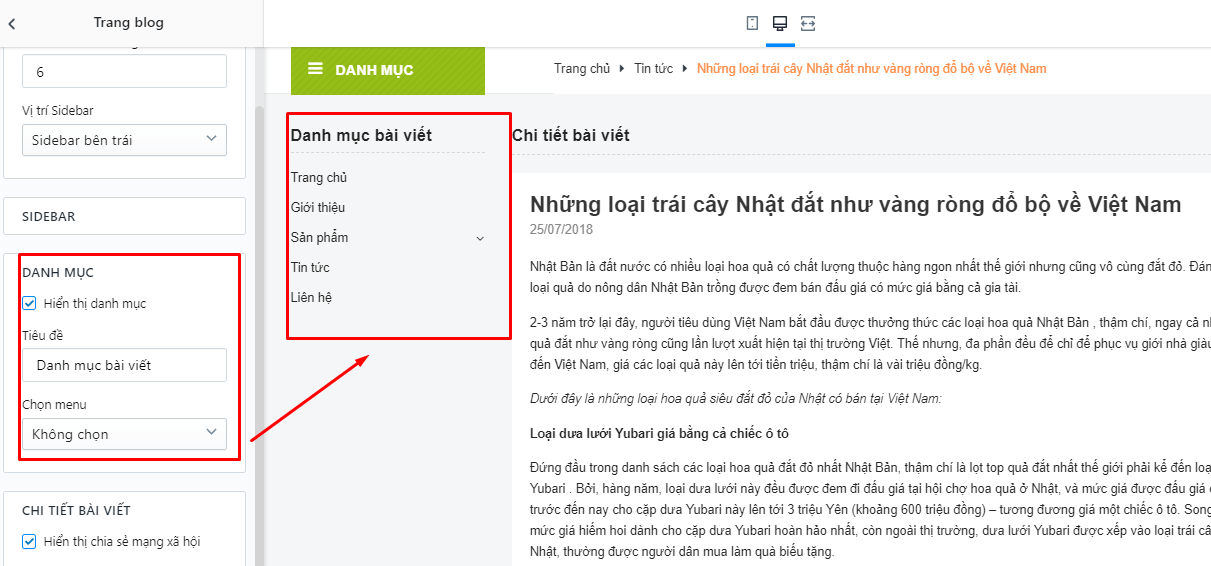
Task: Click Giới thiệu in category menu
Action: coord(318,207)
